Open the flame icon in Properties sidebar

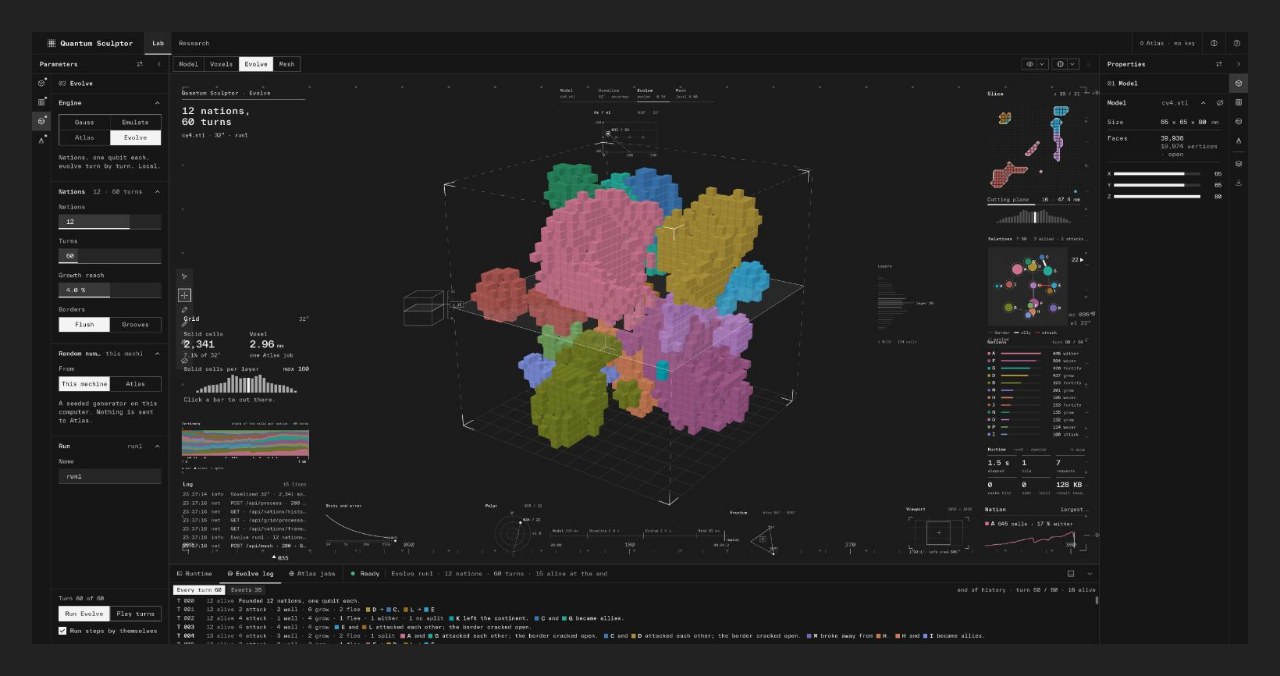(x=1239, y=141)
